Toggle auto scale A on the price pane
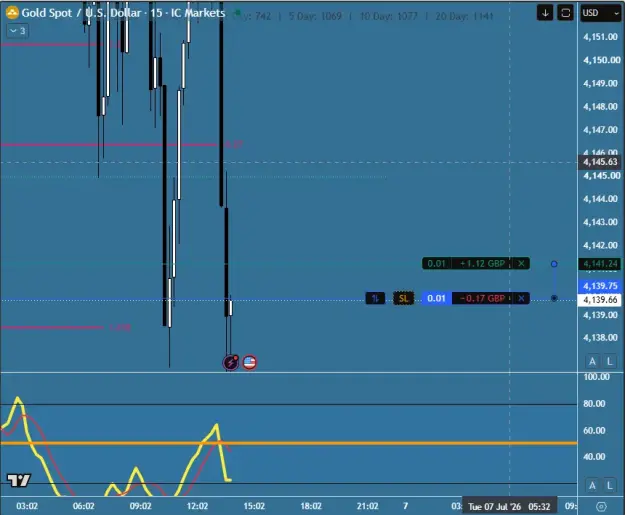 pos(592,361)
